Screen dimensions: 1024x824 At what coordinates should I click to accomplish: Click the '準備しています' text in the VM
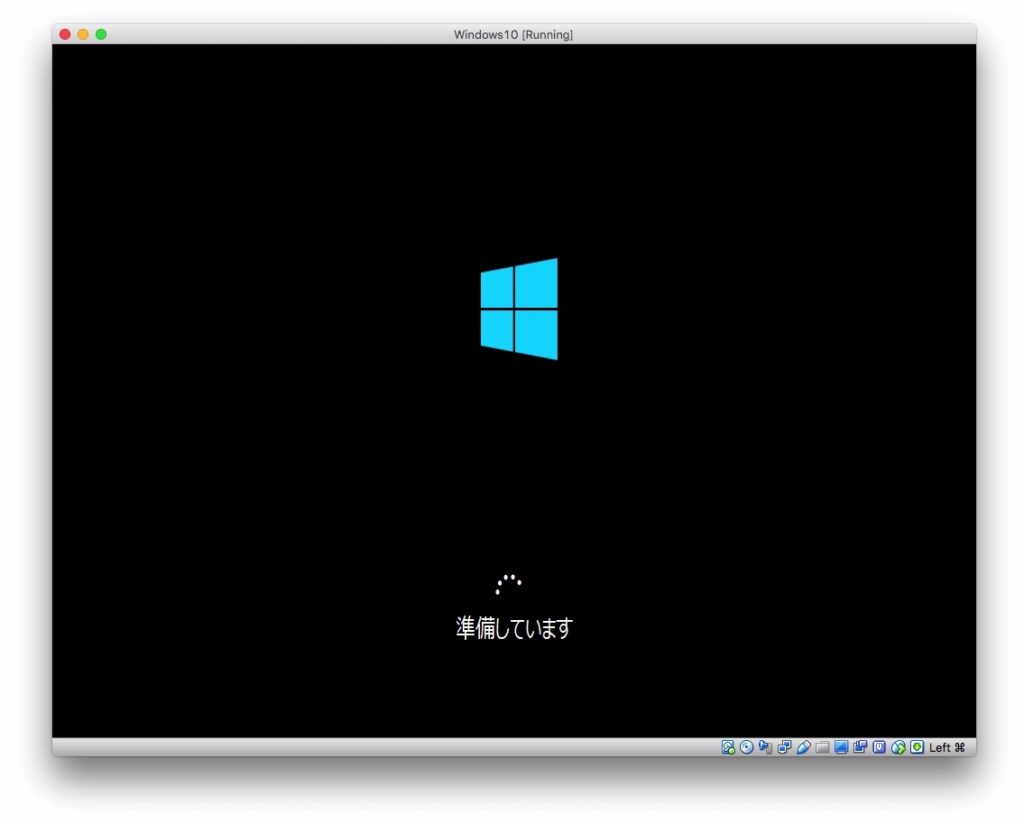(x=514, y=628)
